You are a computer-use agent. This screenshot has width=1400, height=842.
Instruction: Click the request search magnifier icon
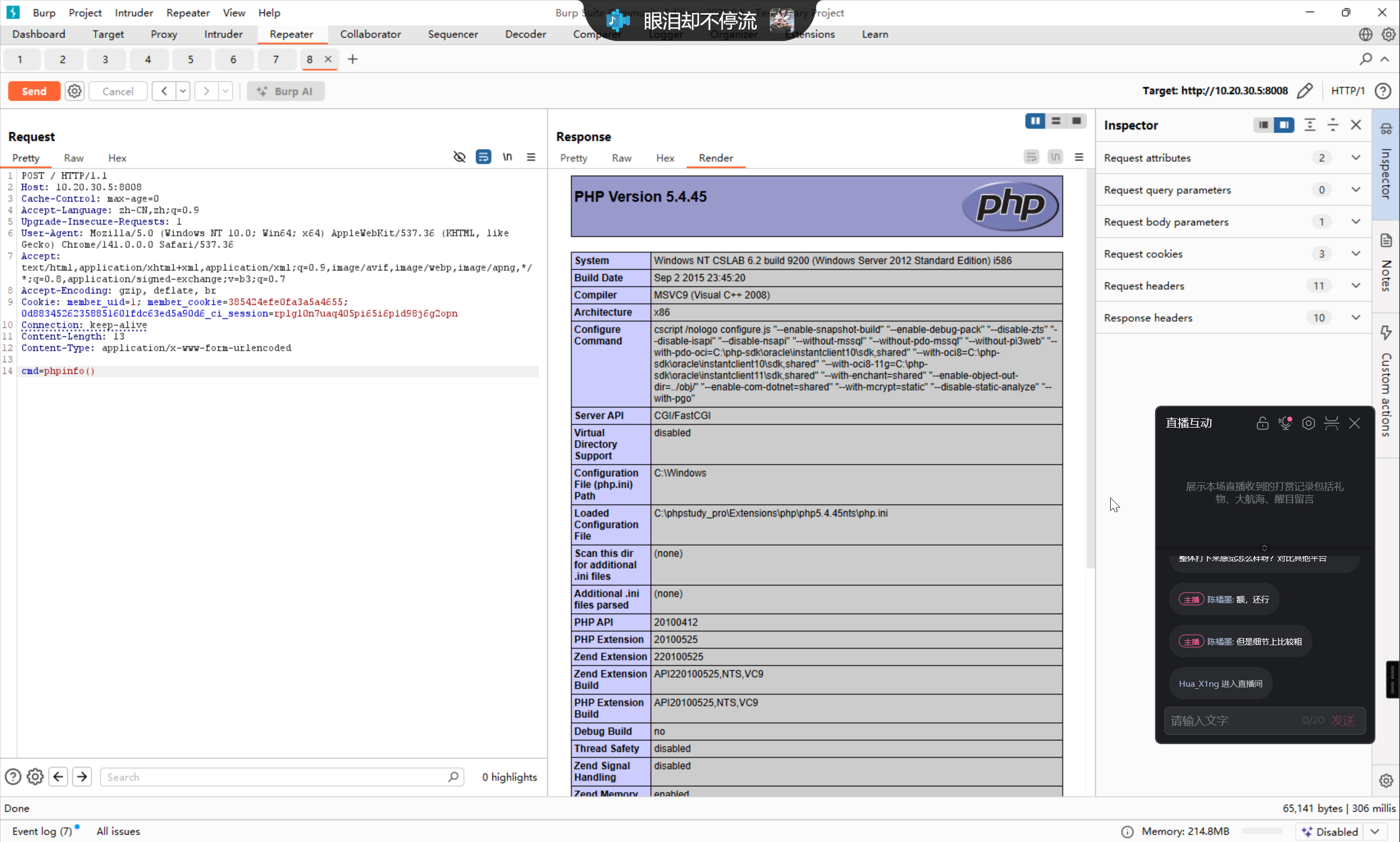point(453,777)
